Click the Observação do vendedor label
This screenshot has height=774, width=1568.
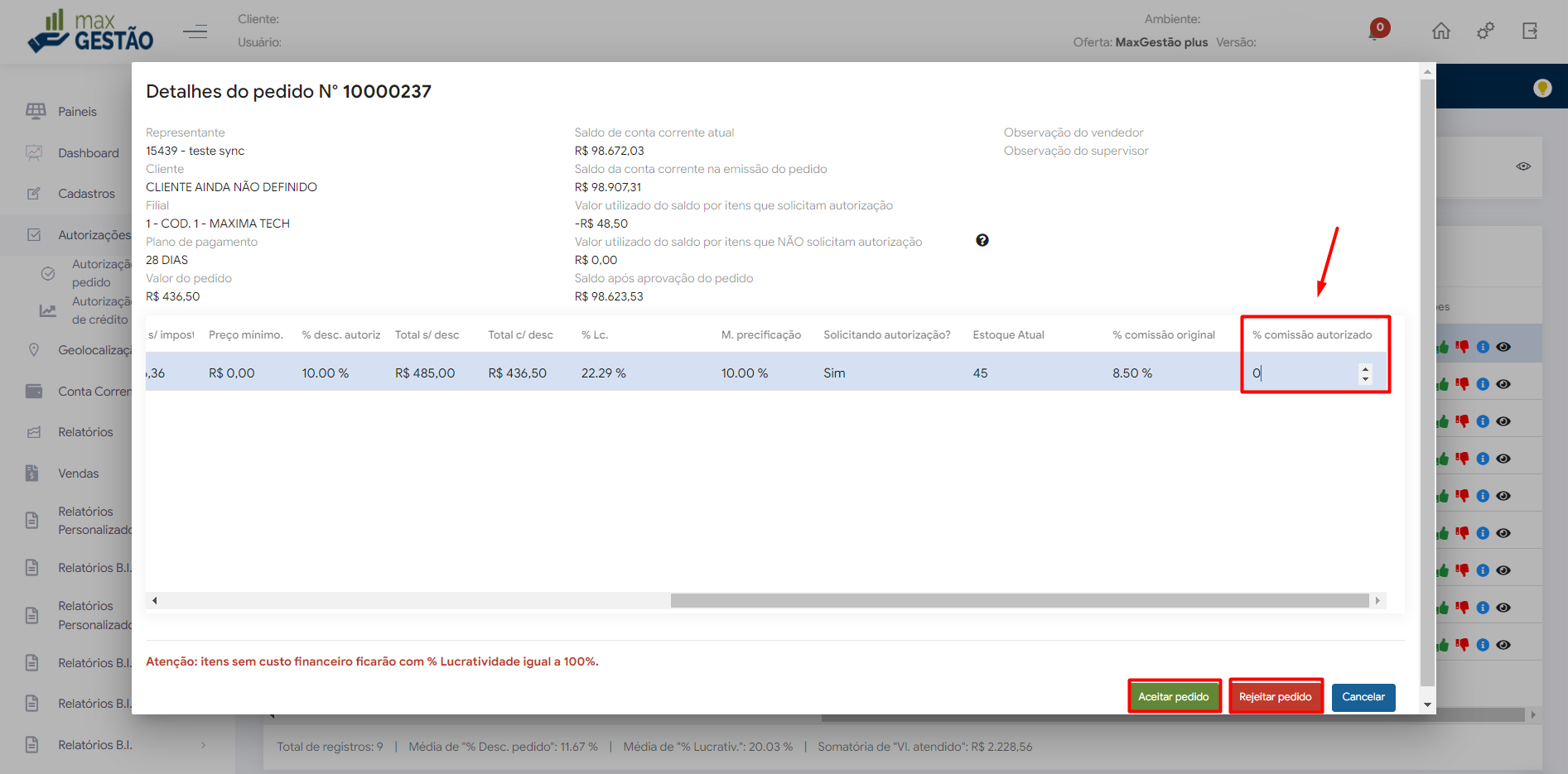point(1073,132)
